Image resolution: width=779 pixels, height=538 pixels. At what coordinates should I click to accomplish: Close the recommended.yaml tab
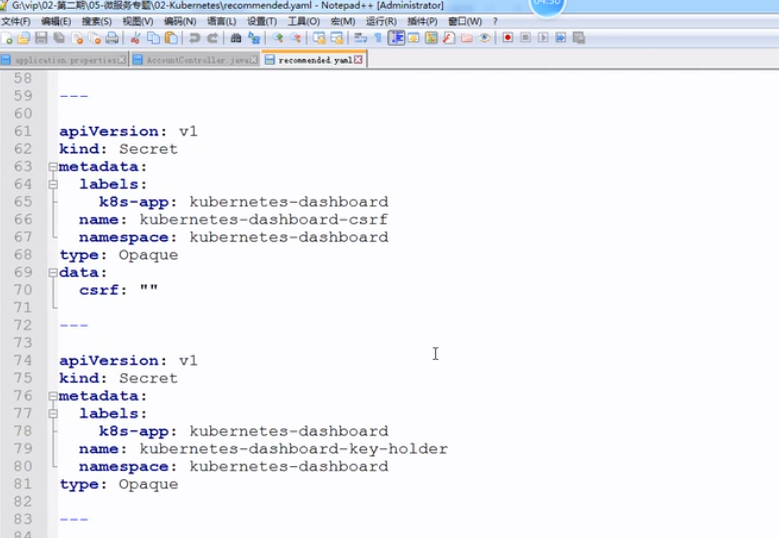tap(358, 60)
